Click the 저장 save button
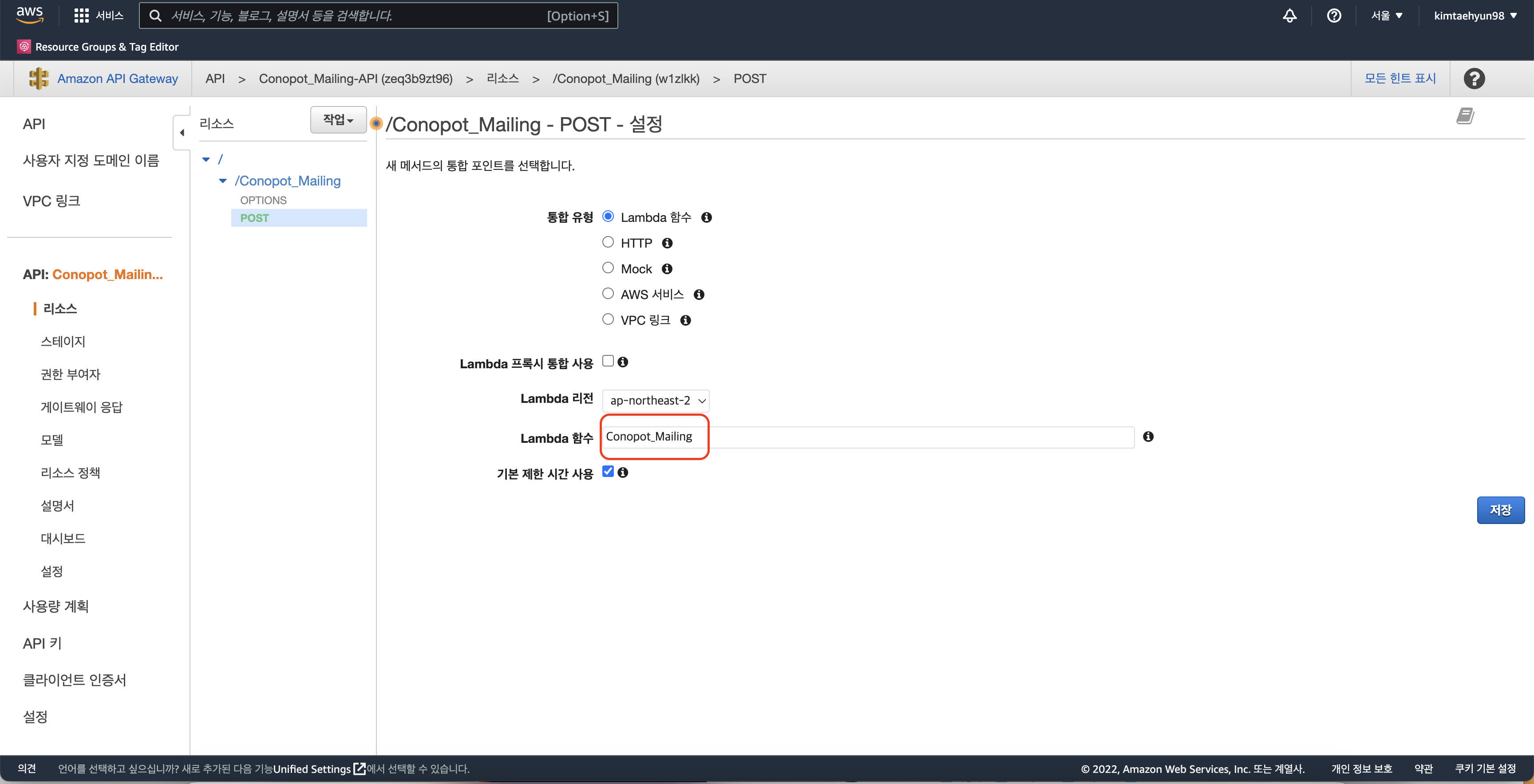1534x784 pixels. [x=1500, y=510]
